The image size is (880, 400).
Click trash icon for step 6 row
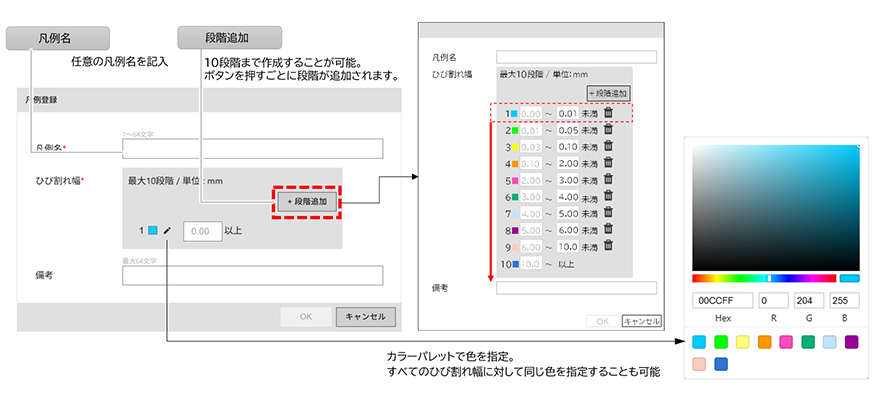click(608, 196)
